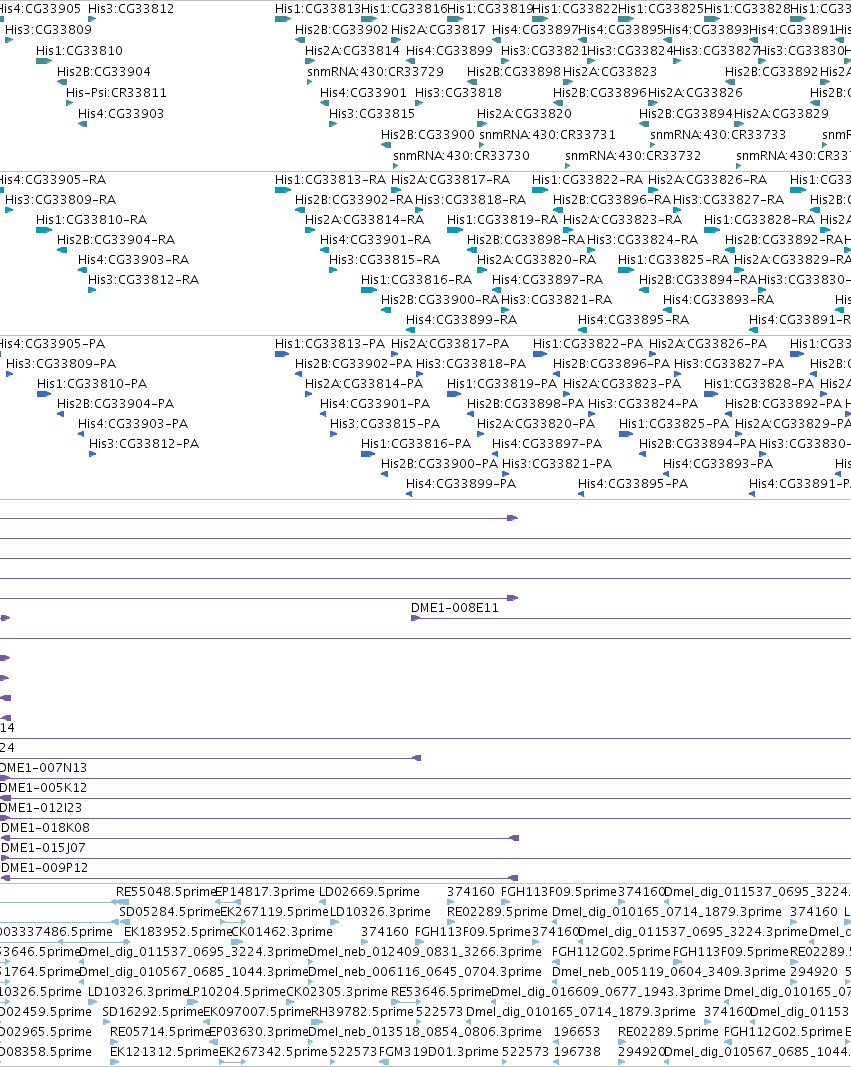This screenshot has width=851, height=1067.
Task: Click the His1:CG33825-RA transcript arrow glyph
Action: click(626, 270)
